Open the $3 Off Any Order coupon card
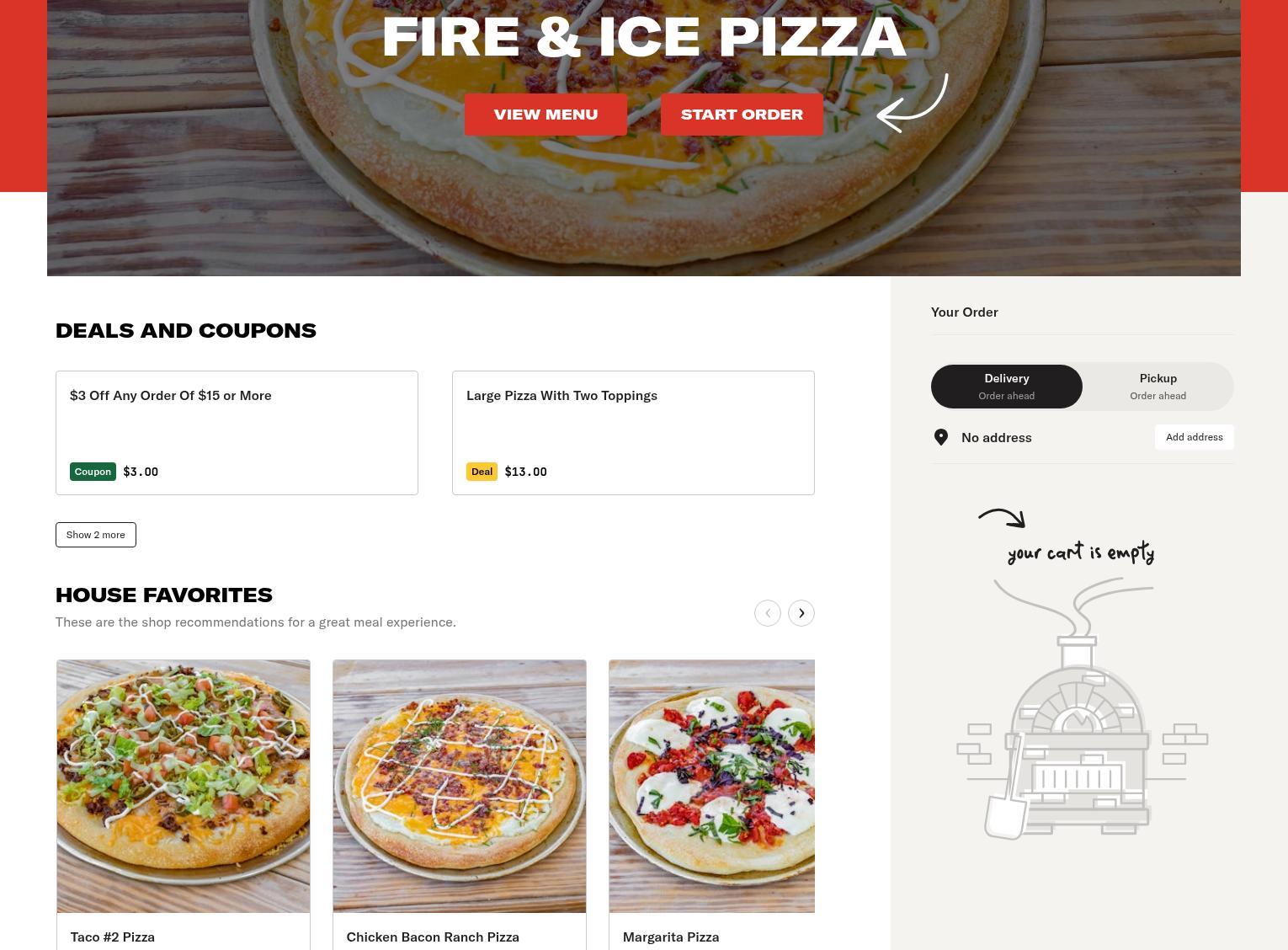 pyautogui.click(x=237, y=433)
